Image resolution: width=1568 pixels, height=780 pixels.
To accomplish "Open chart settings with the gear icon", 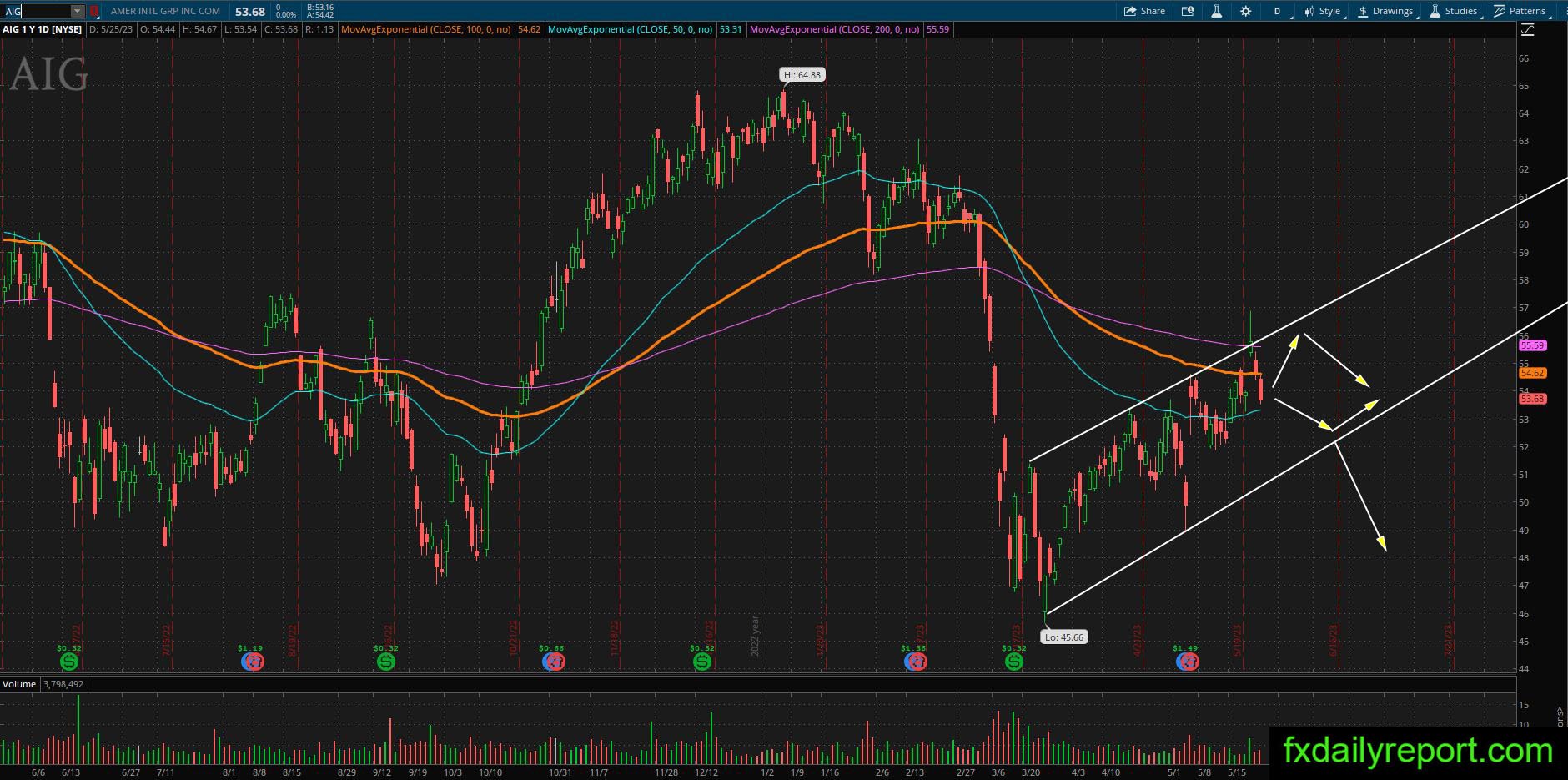I will point(1245,11).
